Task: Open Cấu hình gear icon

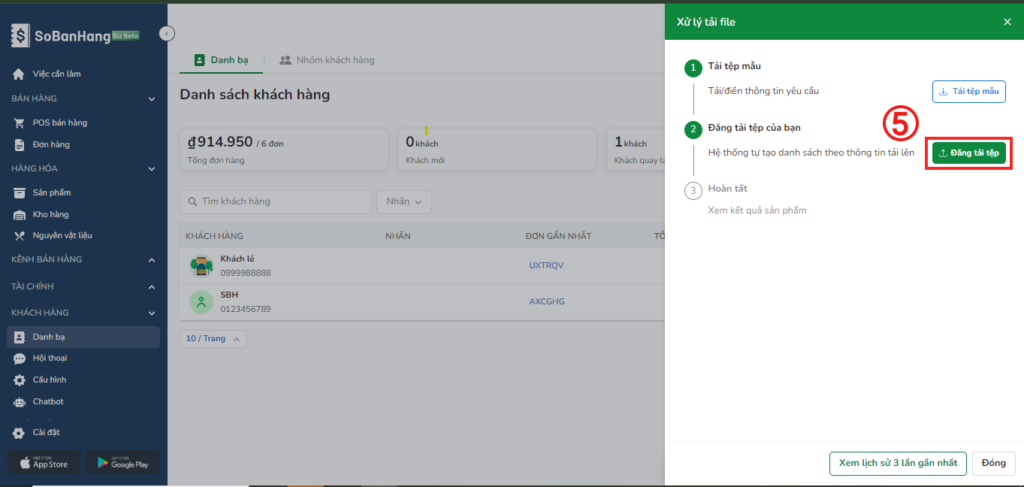Action: (x=20, y=380)
